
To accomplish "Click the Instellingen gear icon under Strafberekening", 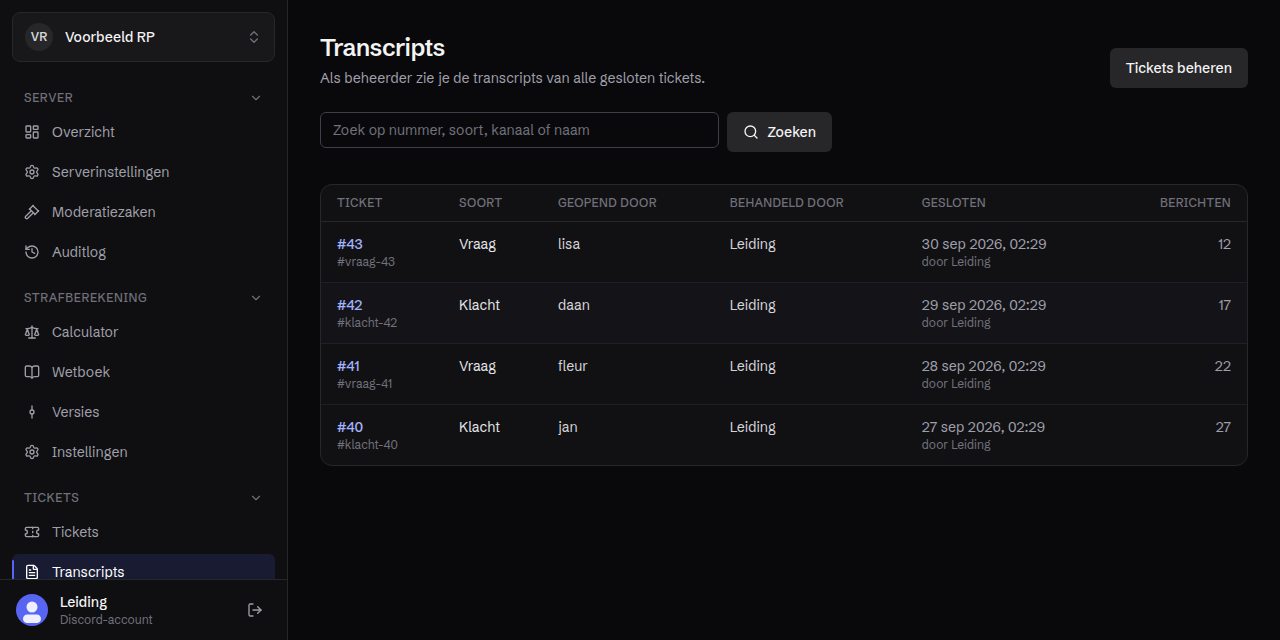I will (32, 452).
